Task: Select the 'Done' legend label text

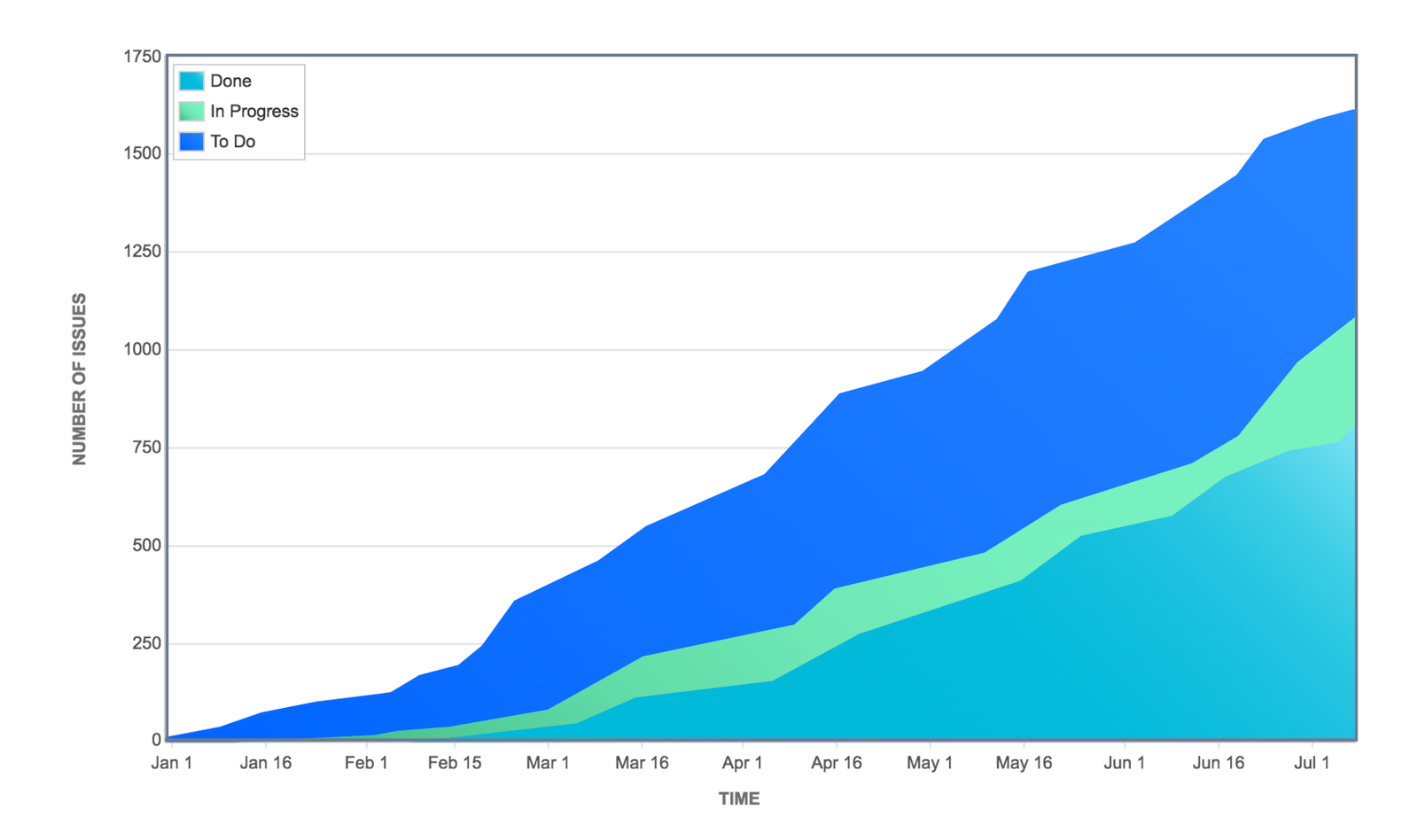Action: click(x=230, y=81)
